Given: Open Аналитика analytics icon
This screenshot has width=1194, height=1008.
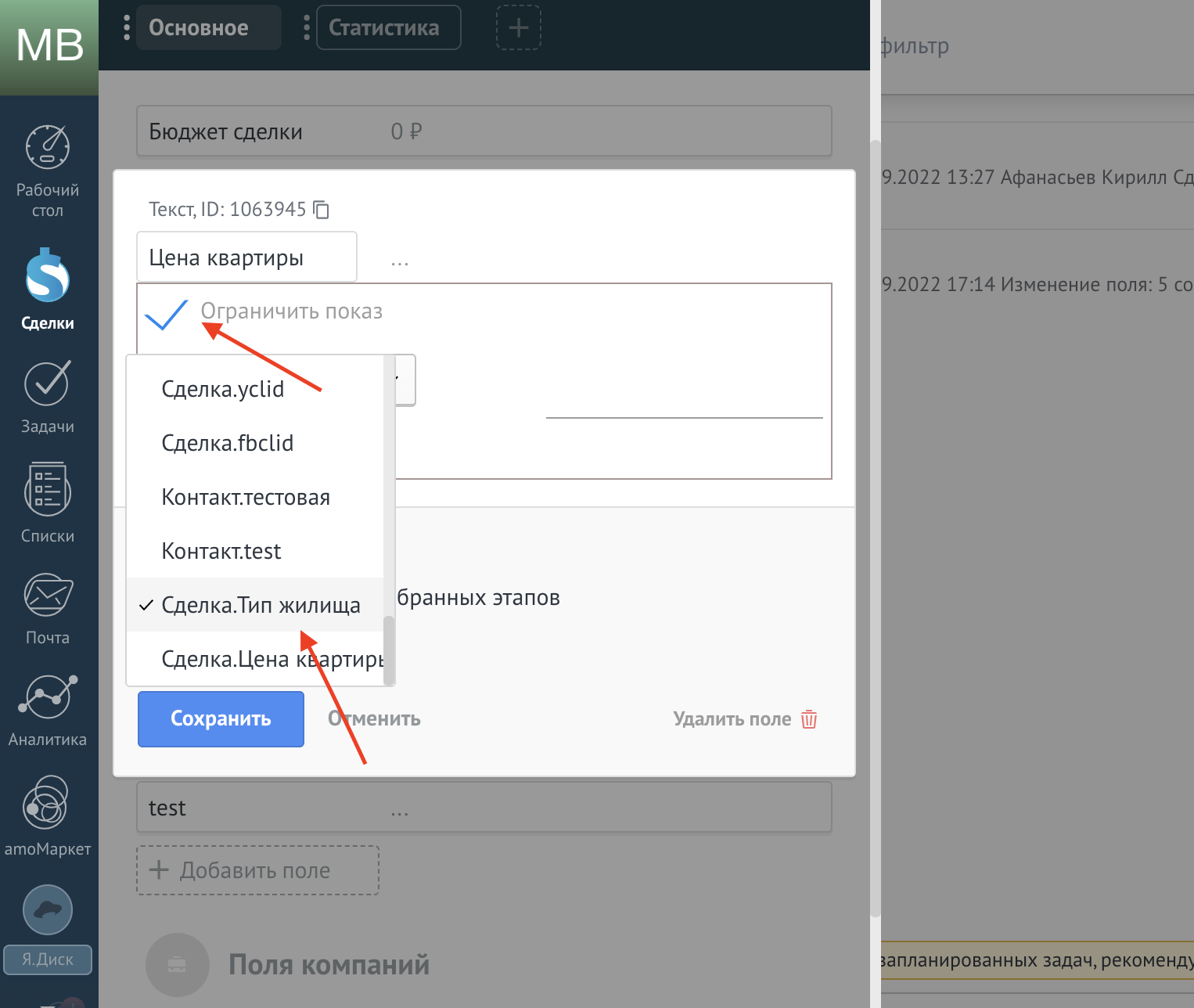Looking at the screenshot, I should coord(48,697).
